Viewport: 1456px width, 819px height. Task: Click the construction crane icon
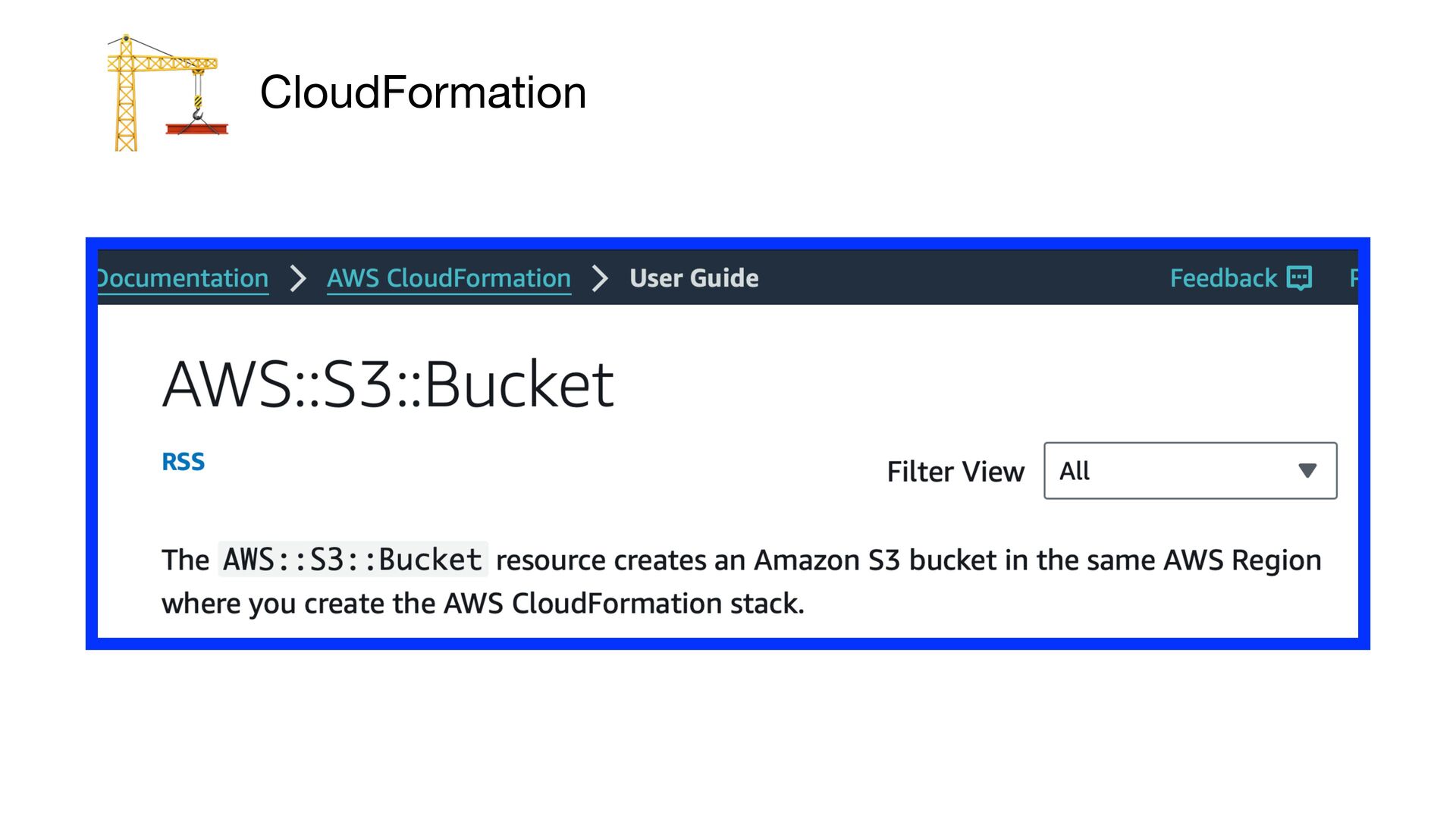tap(167, 93)
